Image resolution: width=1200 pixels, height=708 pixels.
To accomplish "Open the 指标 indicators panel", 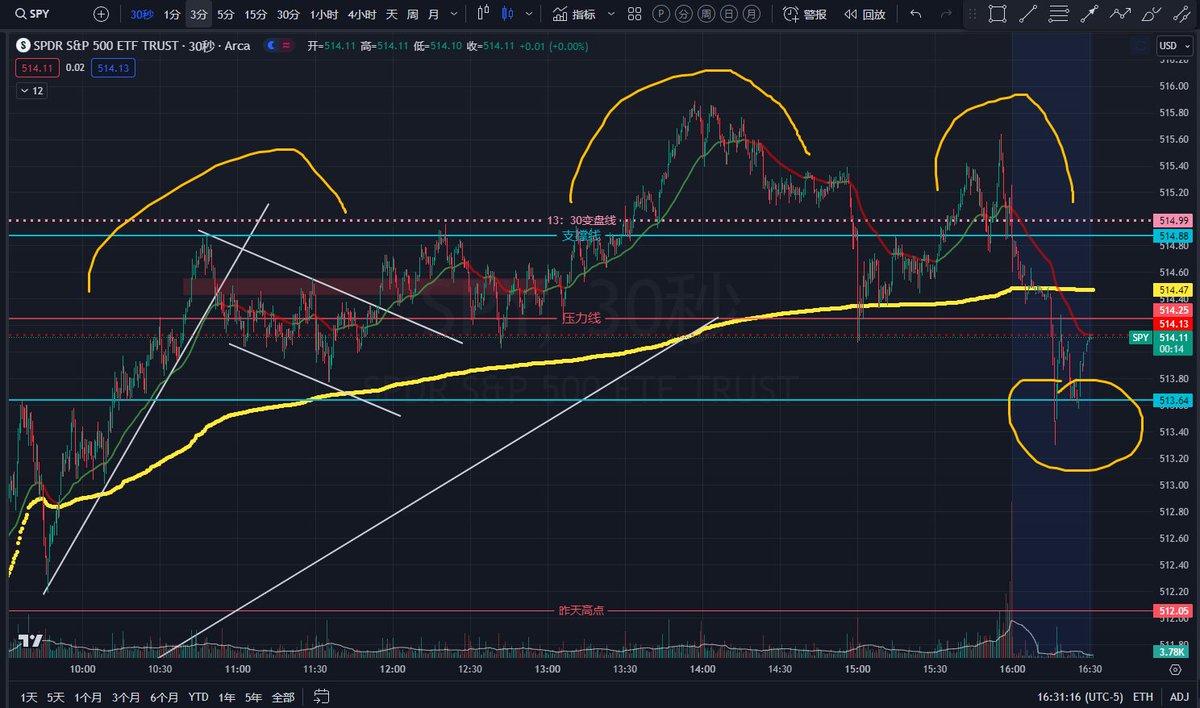I will pos(574,14).
